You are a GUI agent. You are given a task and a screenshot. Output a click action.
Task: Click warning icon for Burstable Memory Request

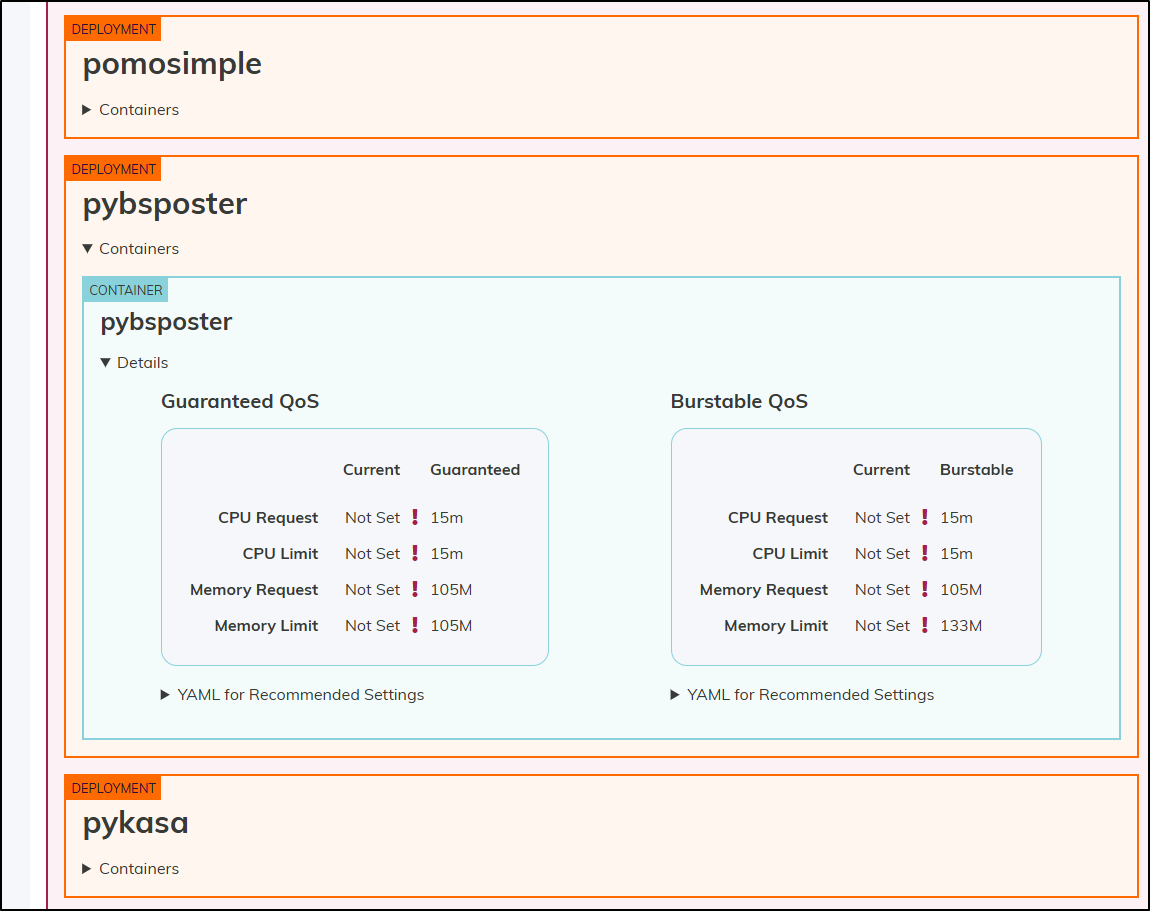click(x=925, y=590)
